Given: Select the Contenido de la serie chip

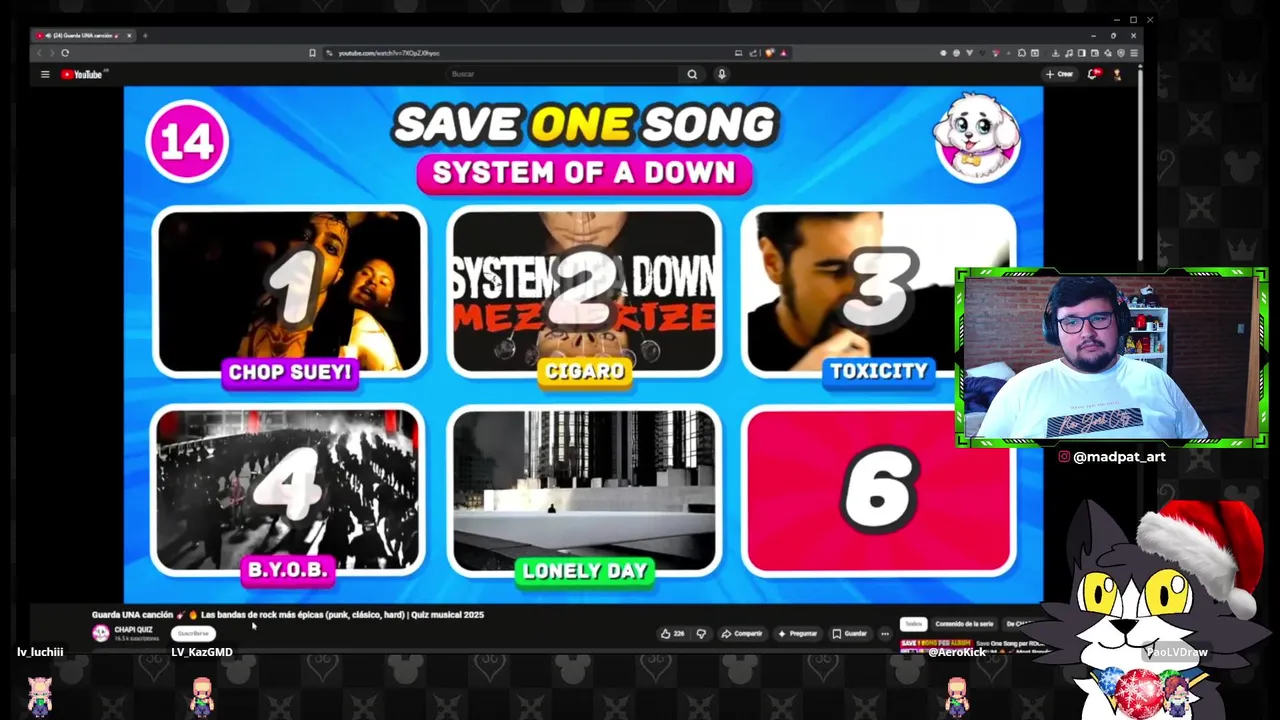Looking at the screenshot, I should click(964, 624).
